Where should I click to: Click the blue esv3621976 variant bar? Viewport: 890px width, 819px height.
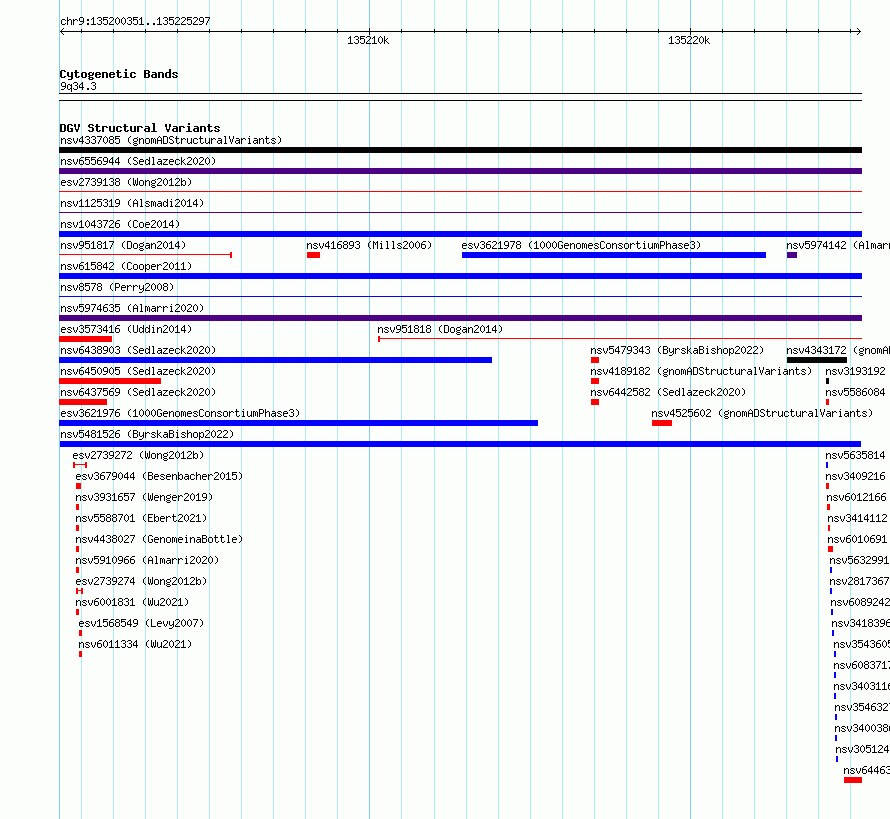tap(299, 423)
